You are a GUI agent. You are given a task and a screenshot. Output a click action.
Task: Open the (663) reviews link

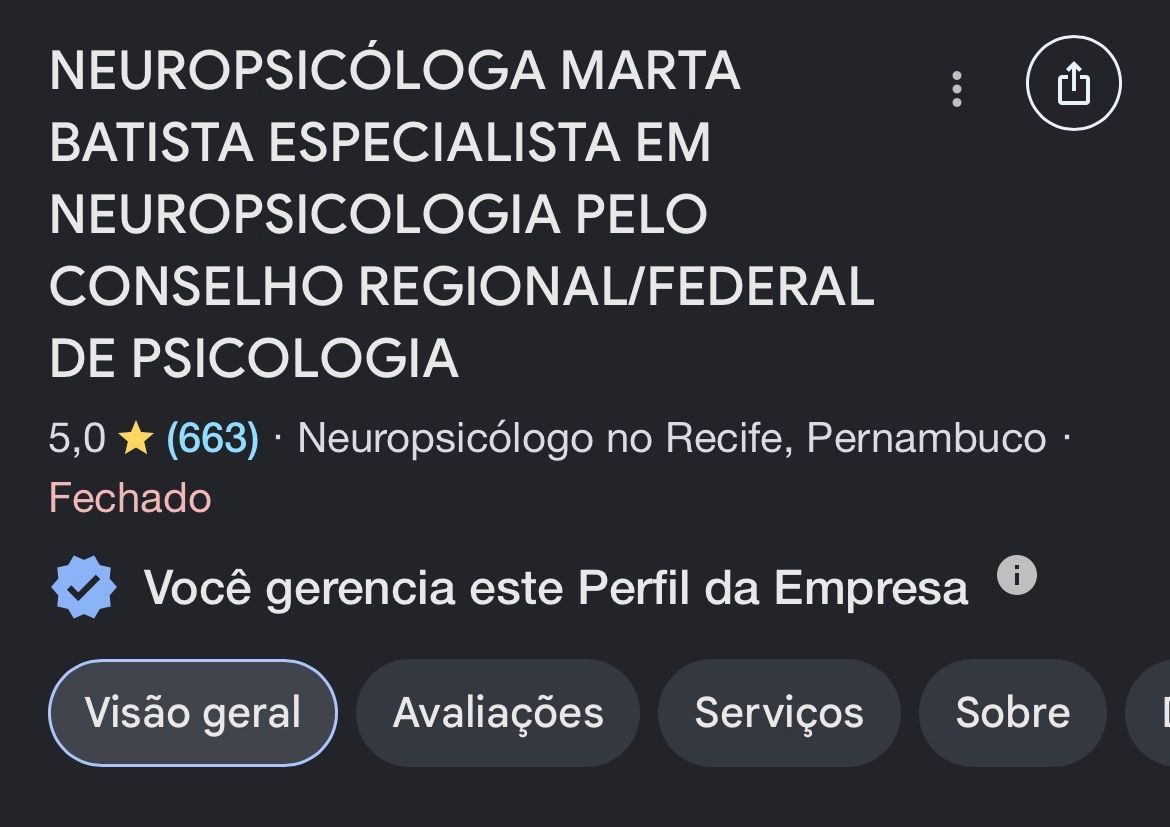213,438
